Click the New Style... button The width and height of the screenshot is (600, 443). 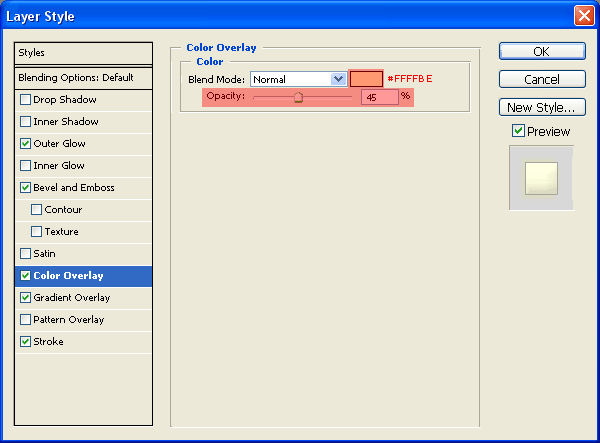point(542,107)
